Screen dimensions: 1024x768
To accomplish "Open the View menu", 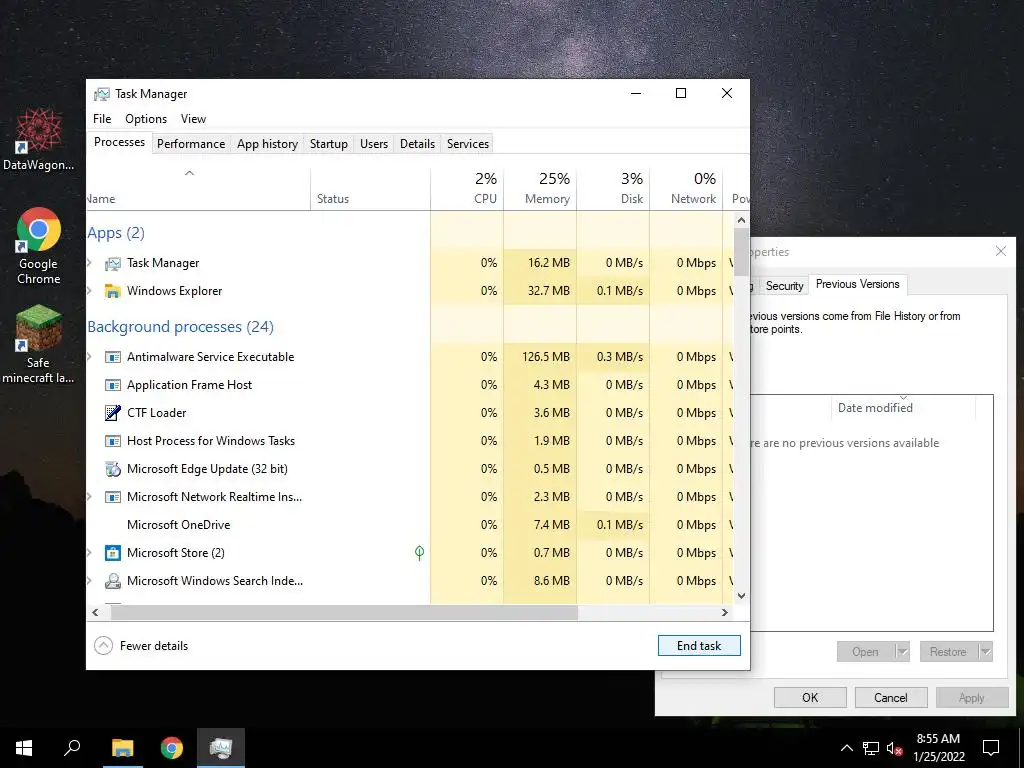I will tap(193, 119).
